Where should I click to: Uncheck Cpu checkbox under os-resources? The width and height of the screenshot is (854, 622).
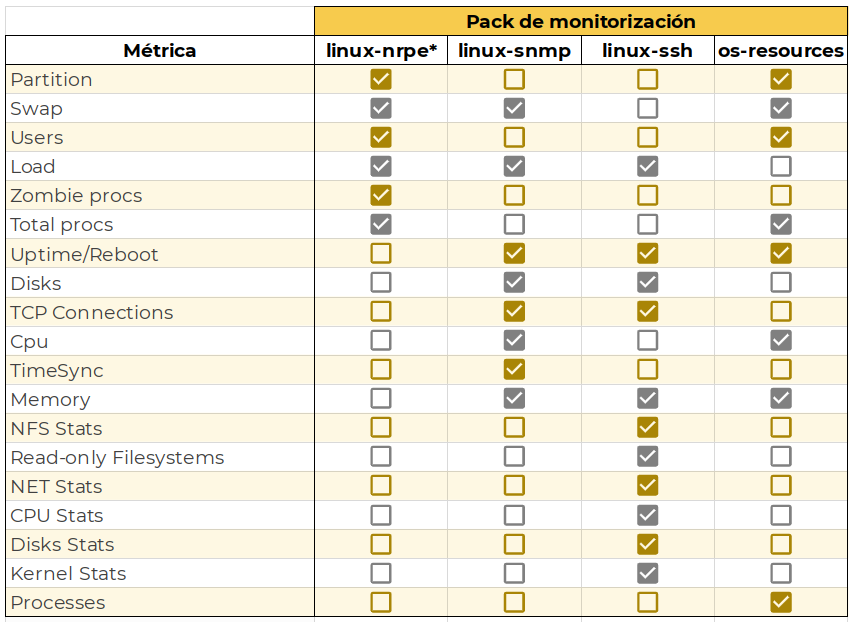pos(781,340)
